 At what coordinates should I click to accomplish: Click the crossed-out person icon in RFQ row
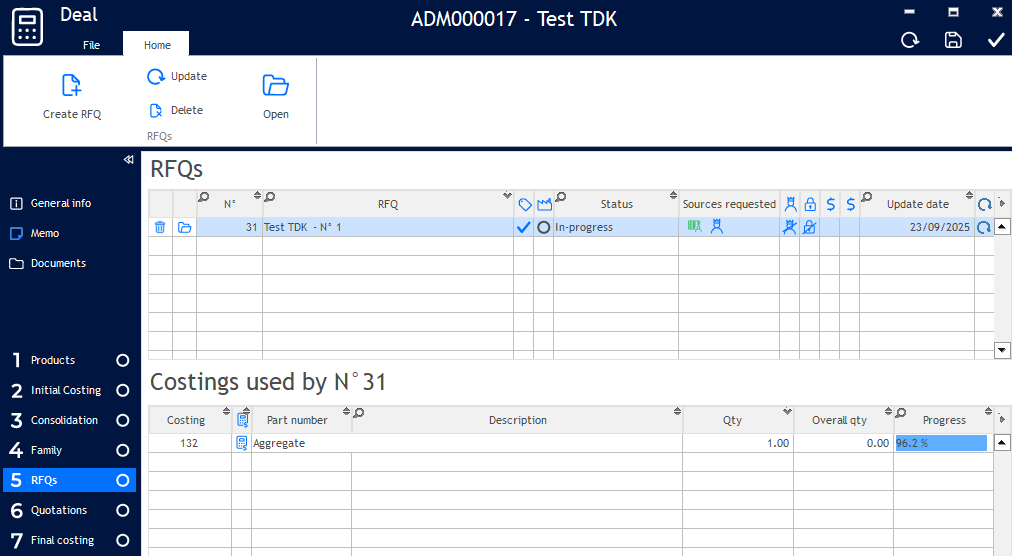(x=789, y=227)
